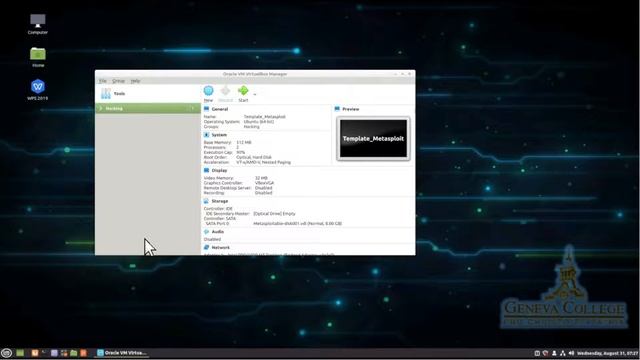
Task: Click the VBoxVGA graphics controller value
Action: [264, 183]
